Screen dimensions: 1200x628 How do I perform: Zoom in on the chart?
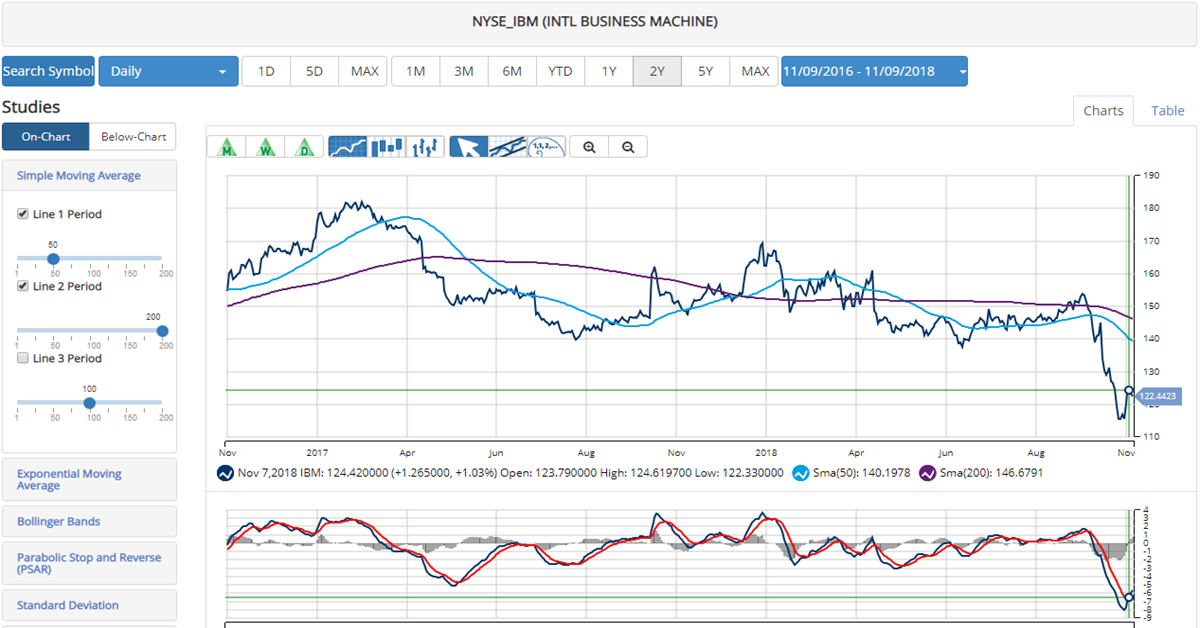point(590,147)
